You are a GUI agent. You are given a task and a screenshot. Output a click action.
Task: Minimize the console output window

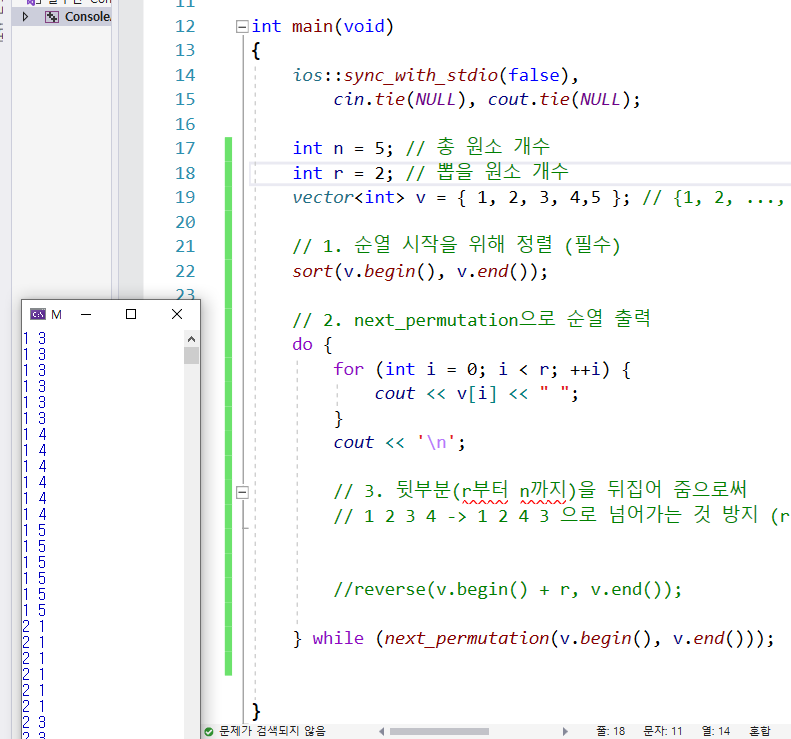tap(86, 314)
